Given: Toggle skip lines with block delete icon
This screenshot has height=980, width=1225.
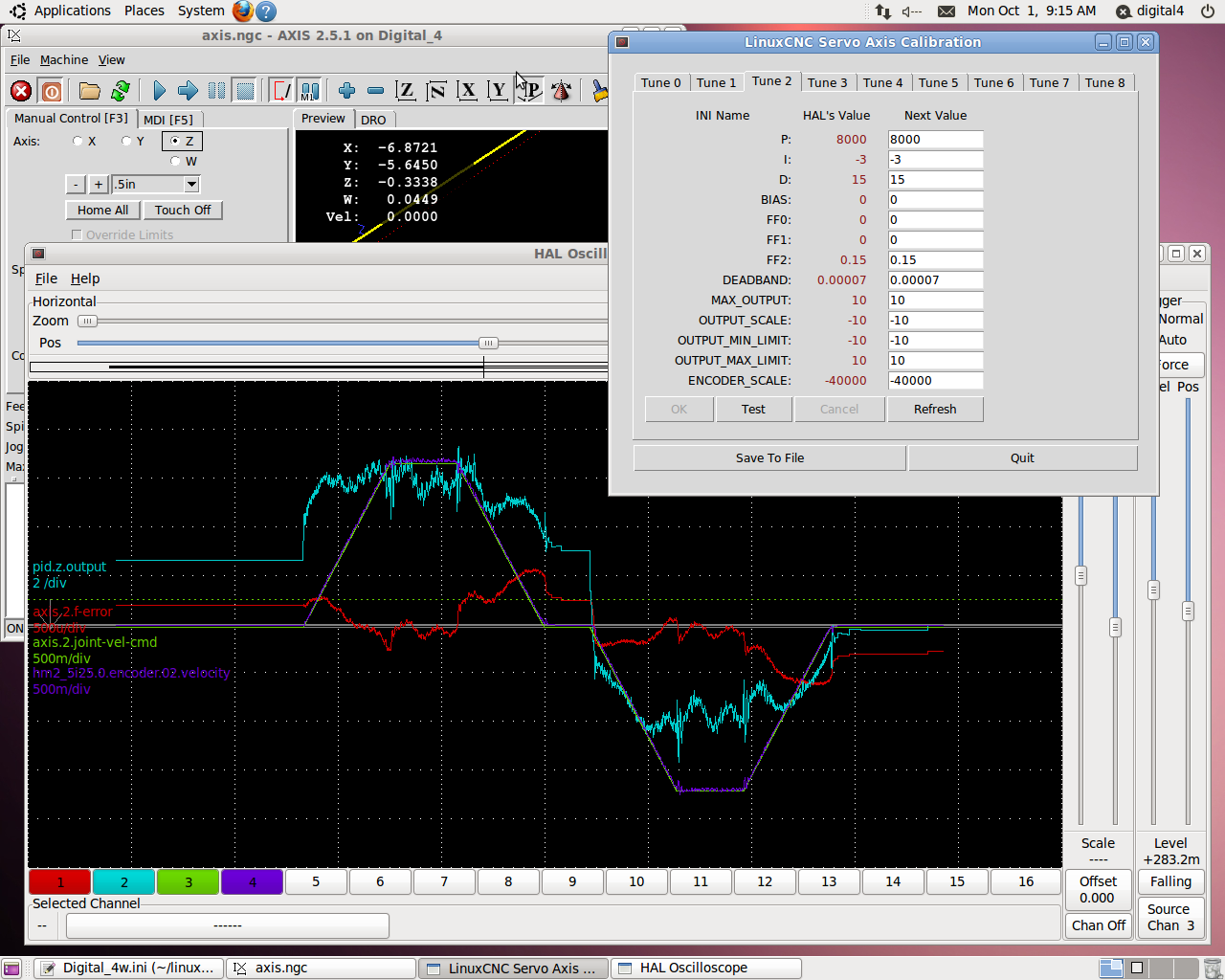Looking at the screenshot, I should [x=281, y=91].
